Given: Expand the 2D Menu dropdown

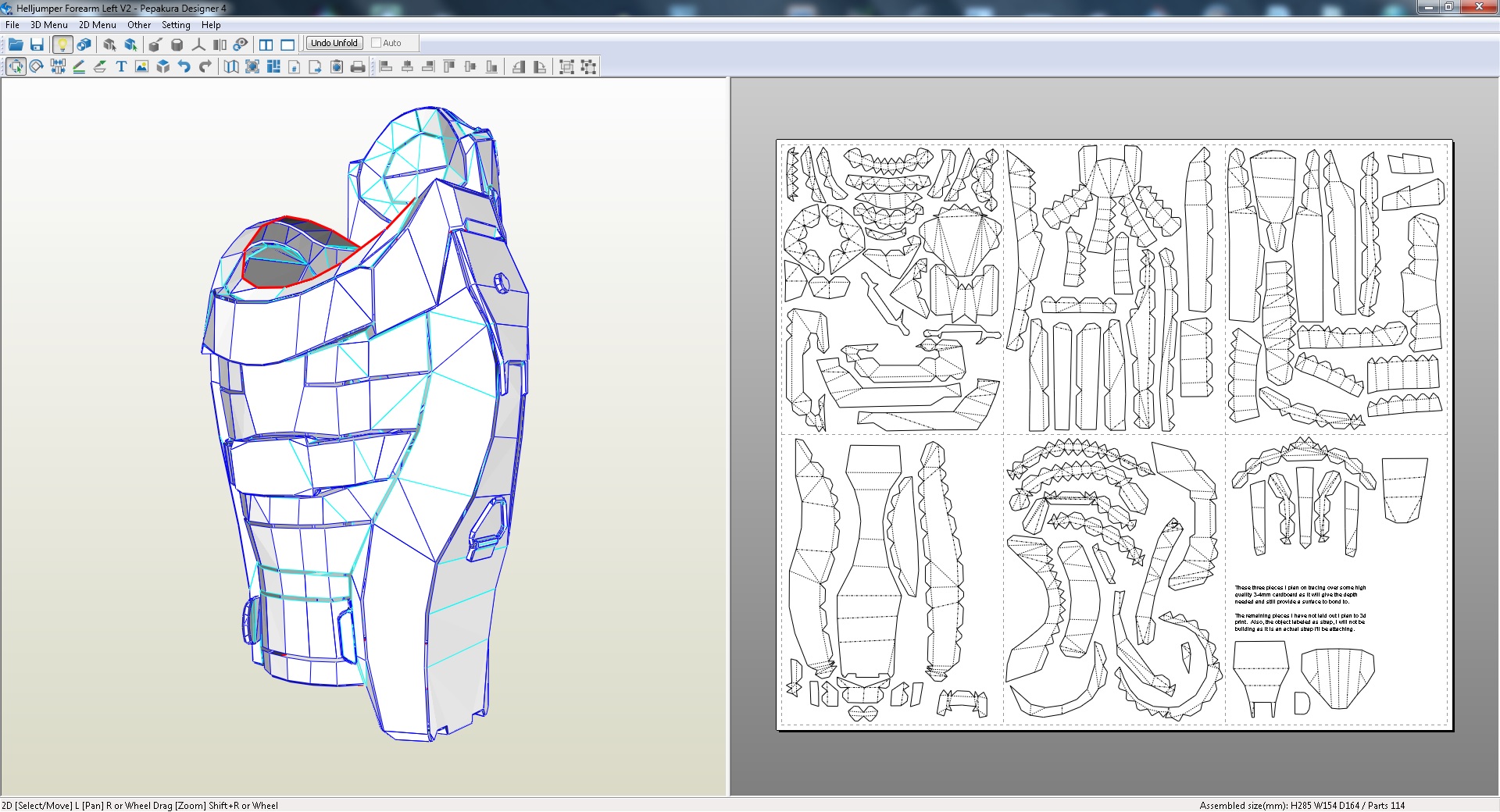Looking at the screenshot, I should tap(98, 25).
